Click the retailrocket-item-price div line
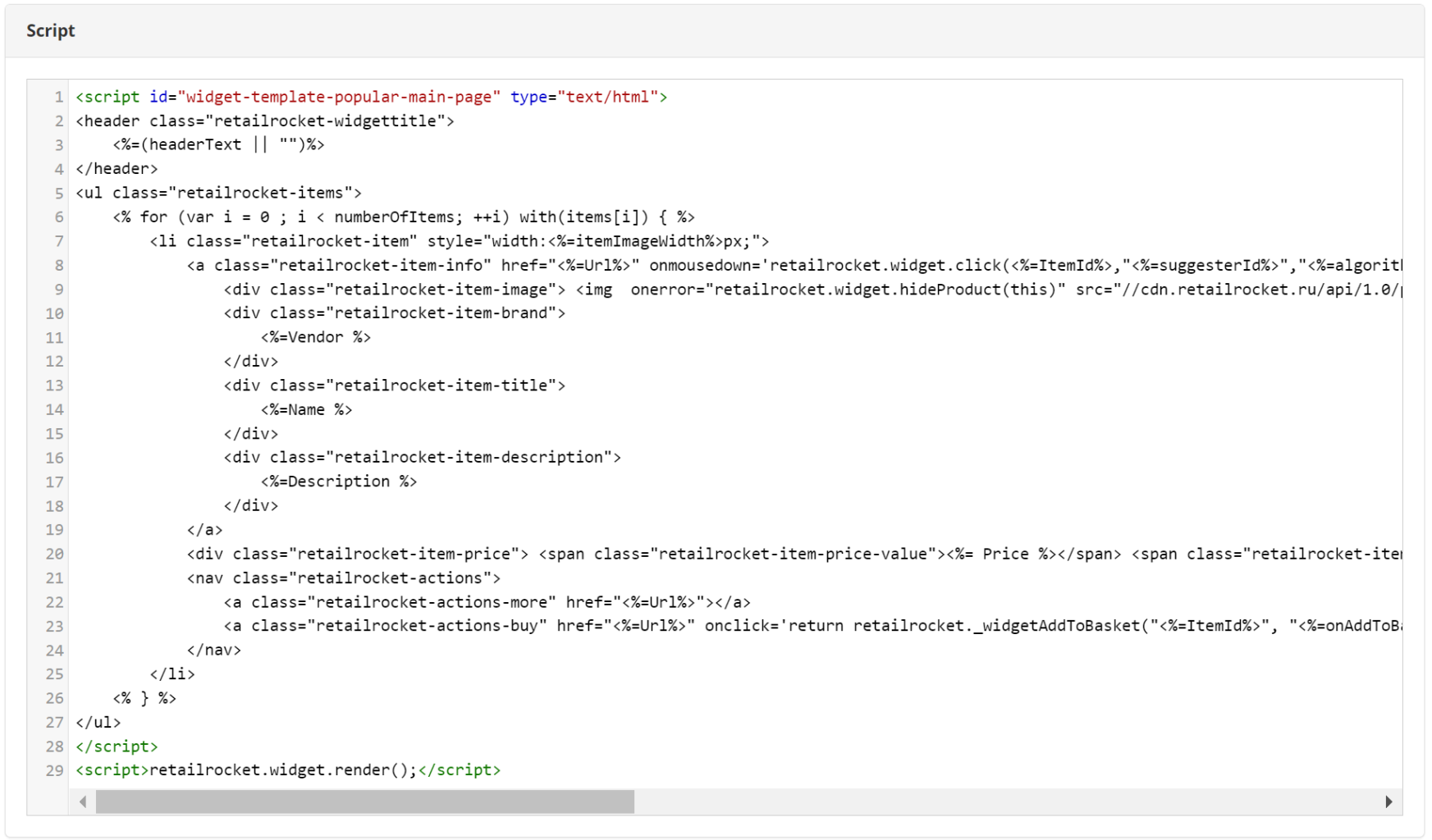The image size is (1432, 840). click(357, 554)
